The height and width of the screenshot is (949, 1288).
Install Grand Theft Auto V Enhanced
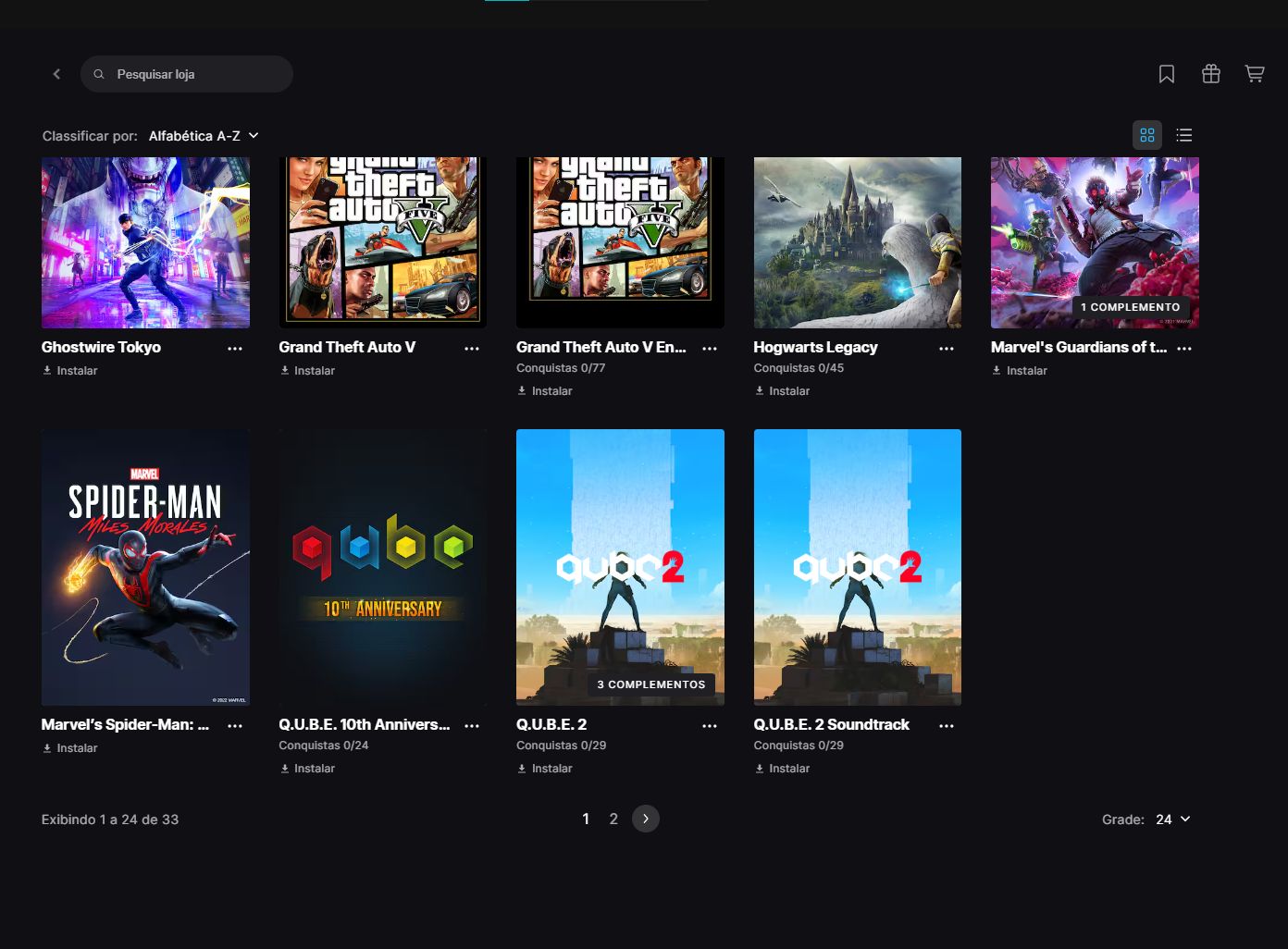pyautogui.click(x=545, y=390)
